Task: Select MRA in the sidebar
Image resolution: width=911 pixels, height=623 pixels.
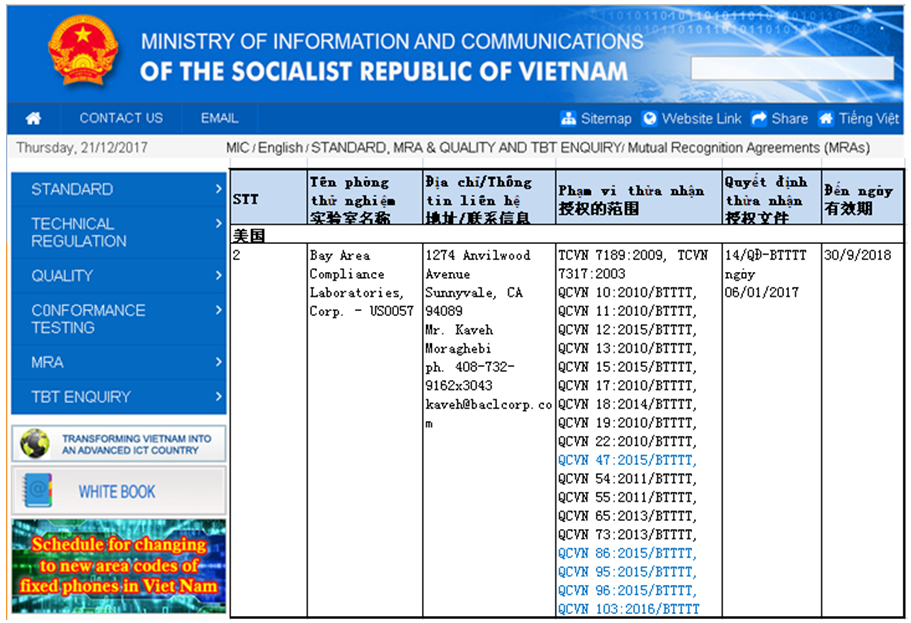Action: click(x=119, y=363)
